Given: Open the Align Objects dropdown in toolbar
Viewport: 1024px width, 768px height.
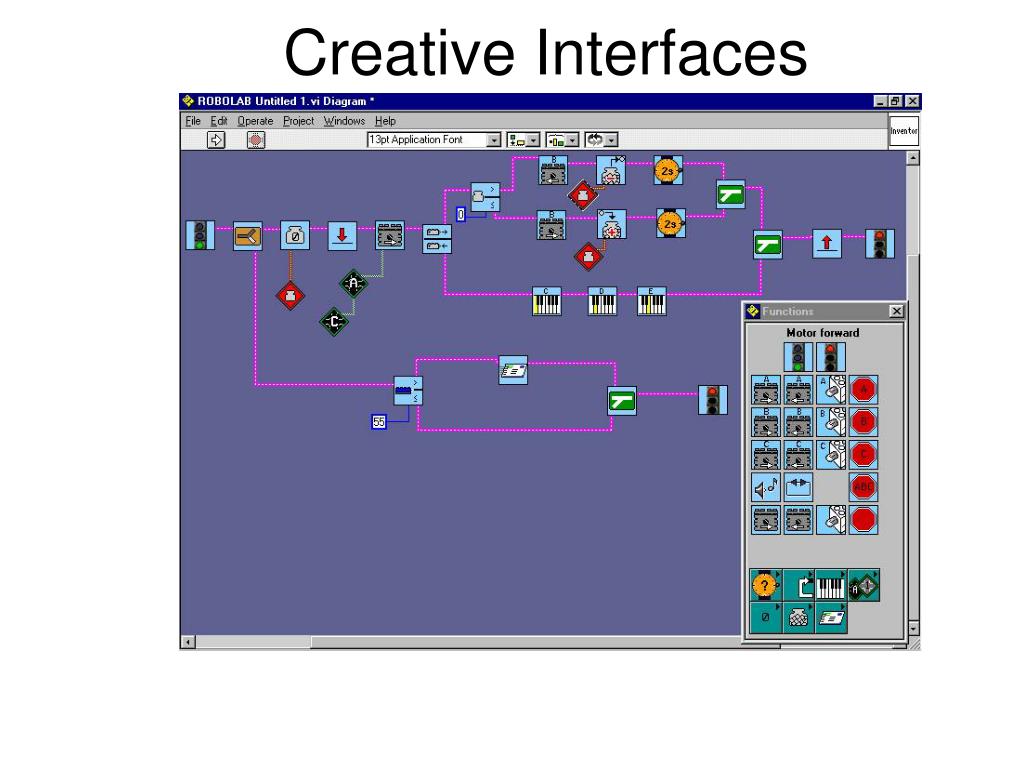Looking at the screenshot, I should [x=523, y=140].
